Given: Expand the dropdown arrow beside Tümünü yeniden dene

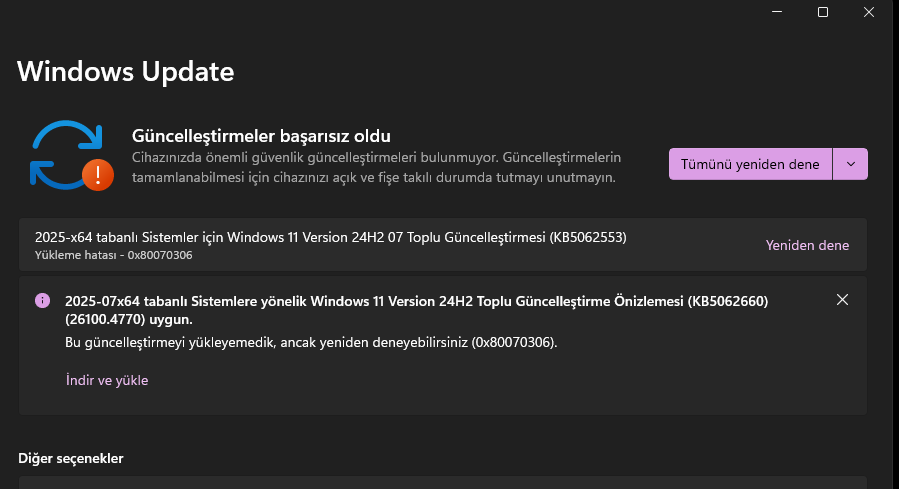Looking at the screenshot, I should 851,164.
